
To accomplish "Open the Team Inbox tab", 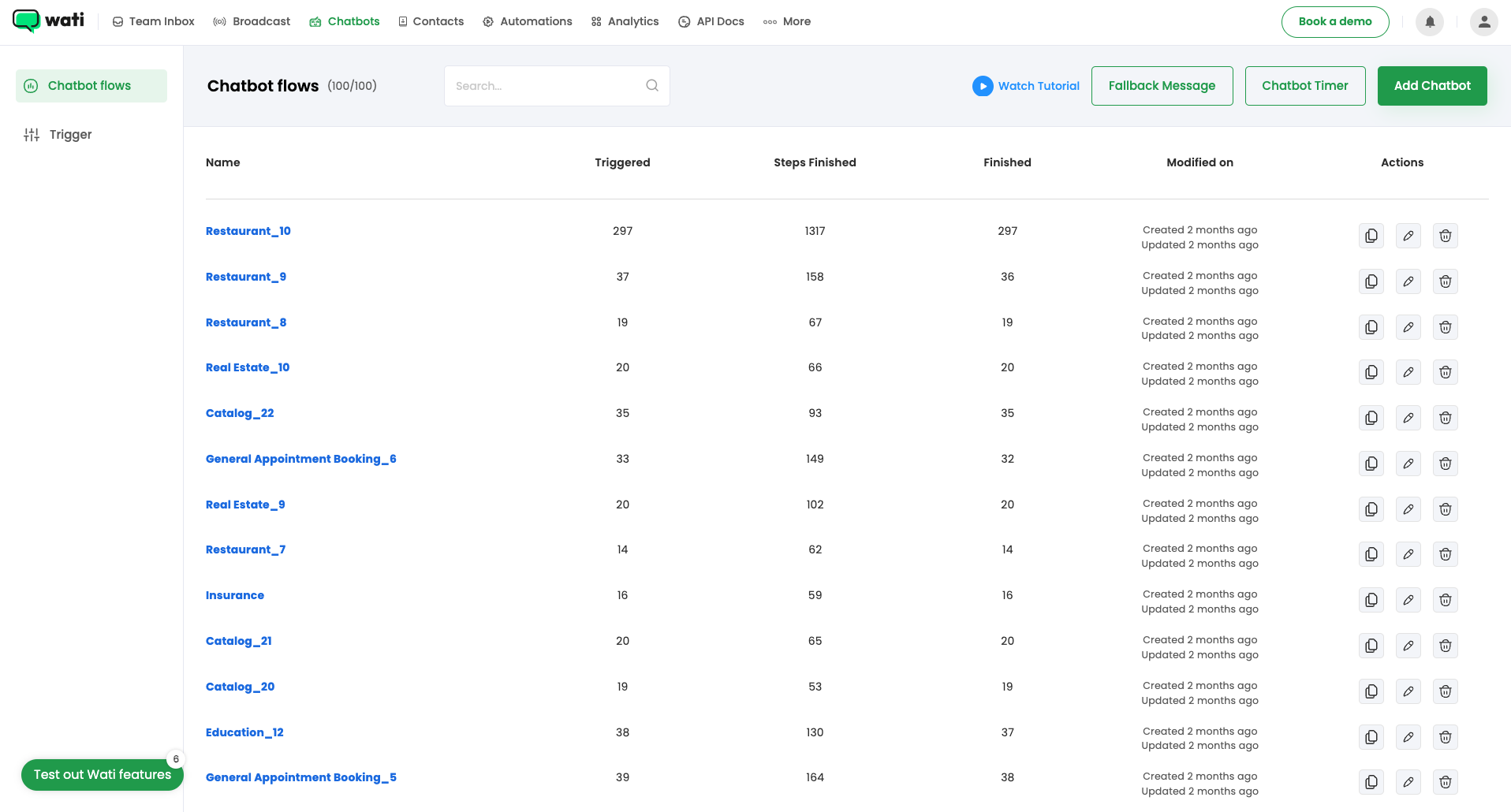I will 154,21.
